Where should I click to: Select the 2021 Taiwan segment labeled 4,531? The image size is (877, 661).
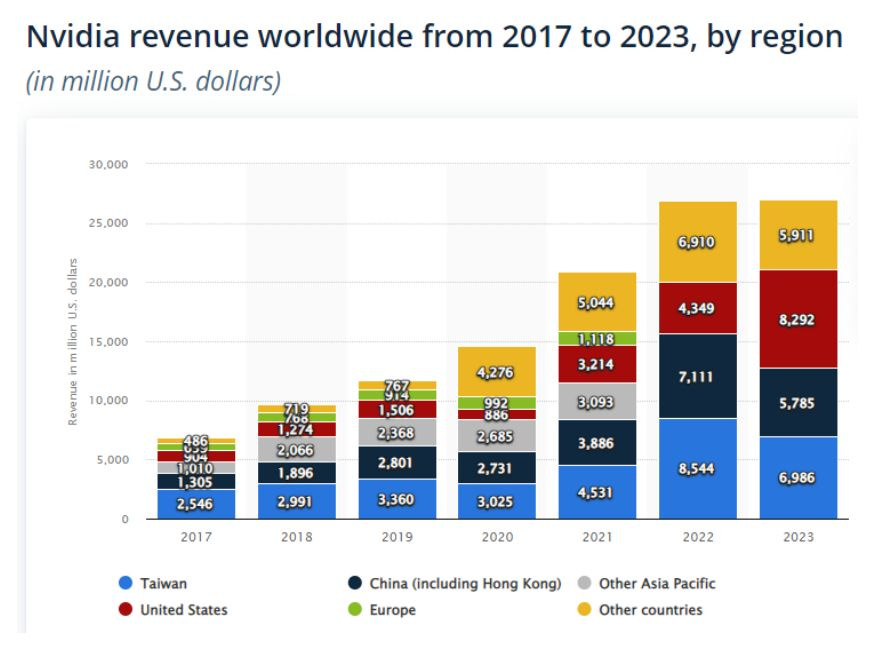597,492
